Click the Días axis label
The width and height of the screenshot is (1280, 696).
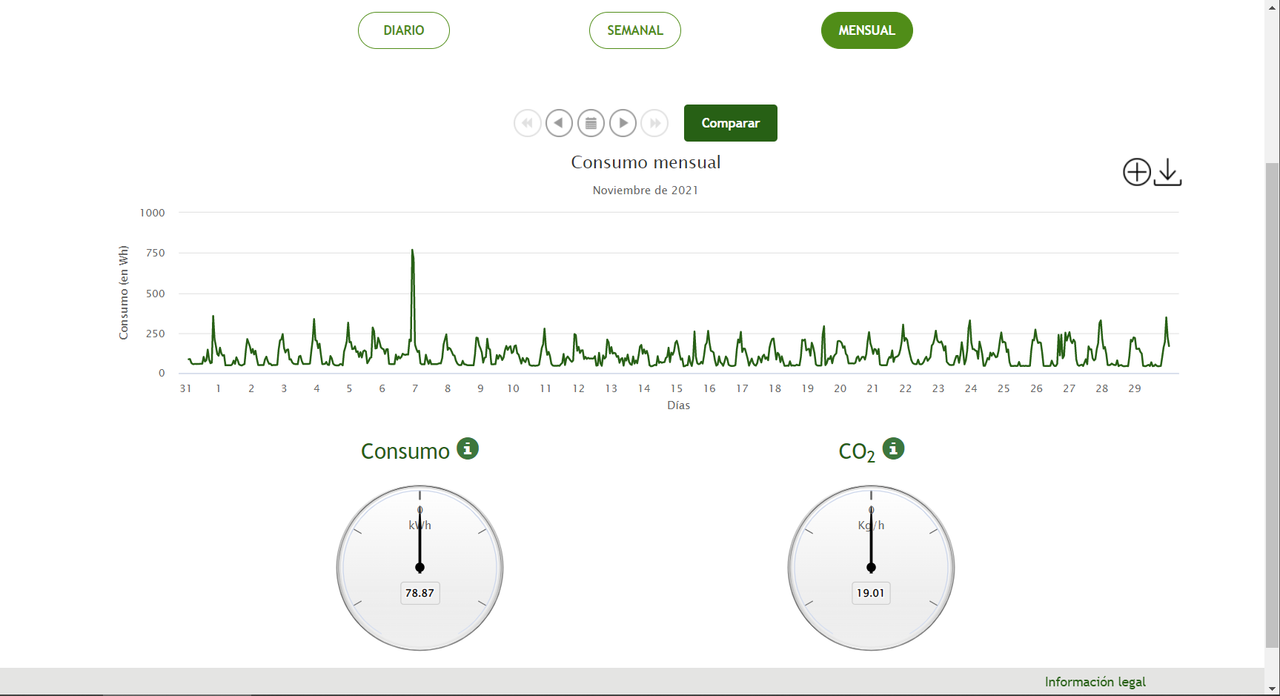click(679, 406)
